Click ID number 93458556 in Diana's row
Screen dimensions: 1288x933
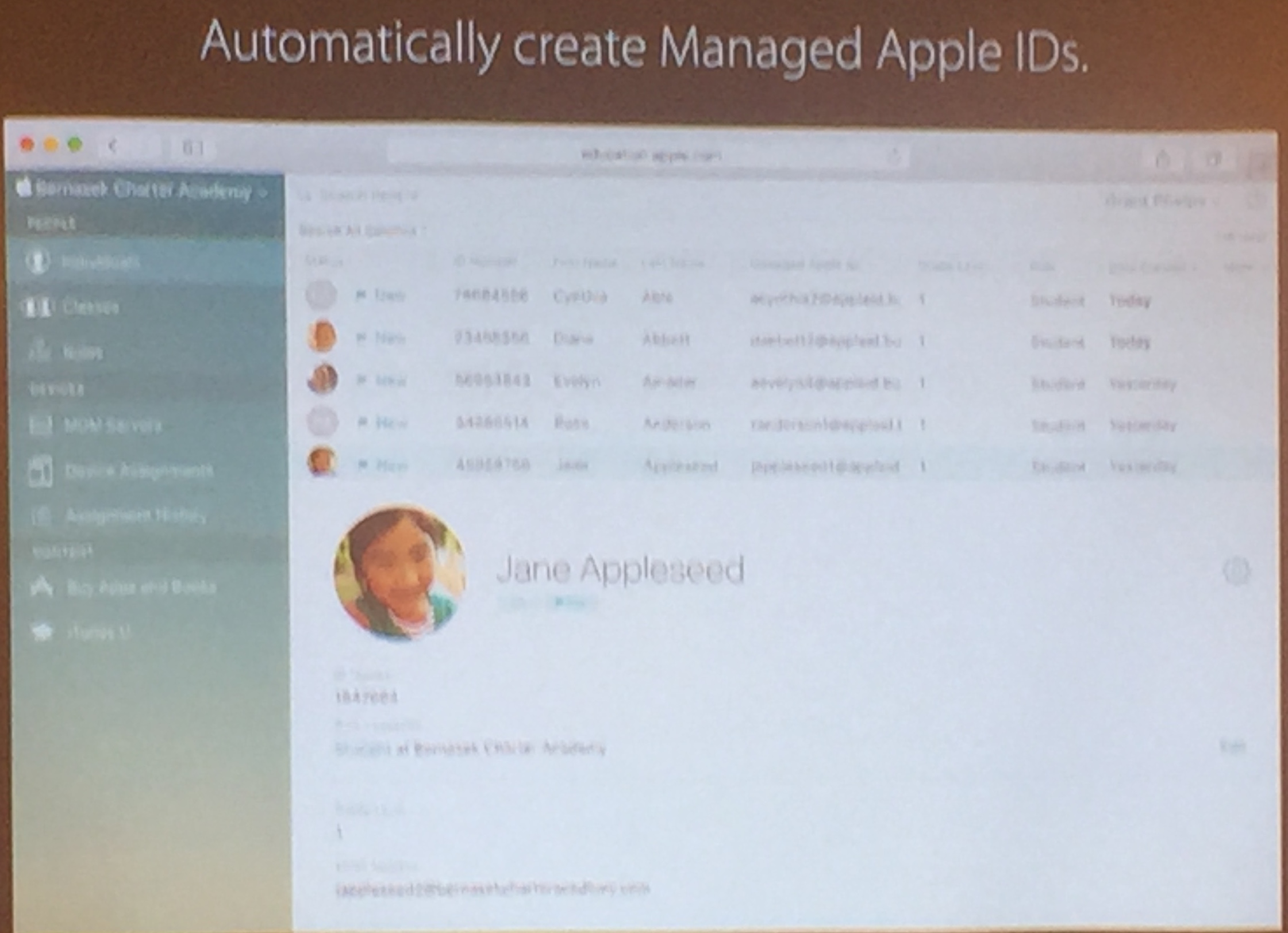click(x=491, y=338)
